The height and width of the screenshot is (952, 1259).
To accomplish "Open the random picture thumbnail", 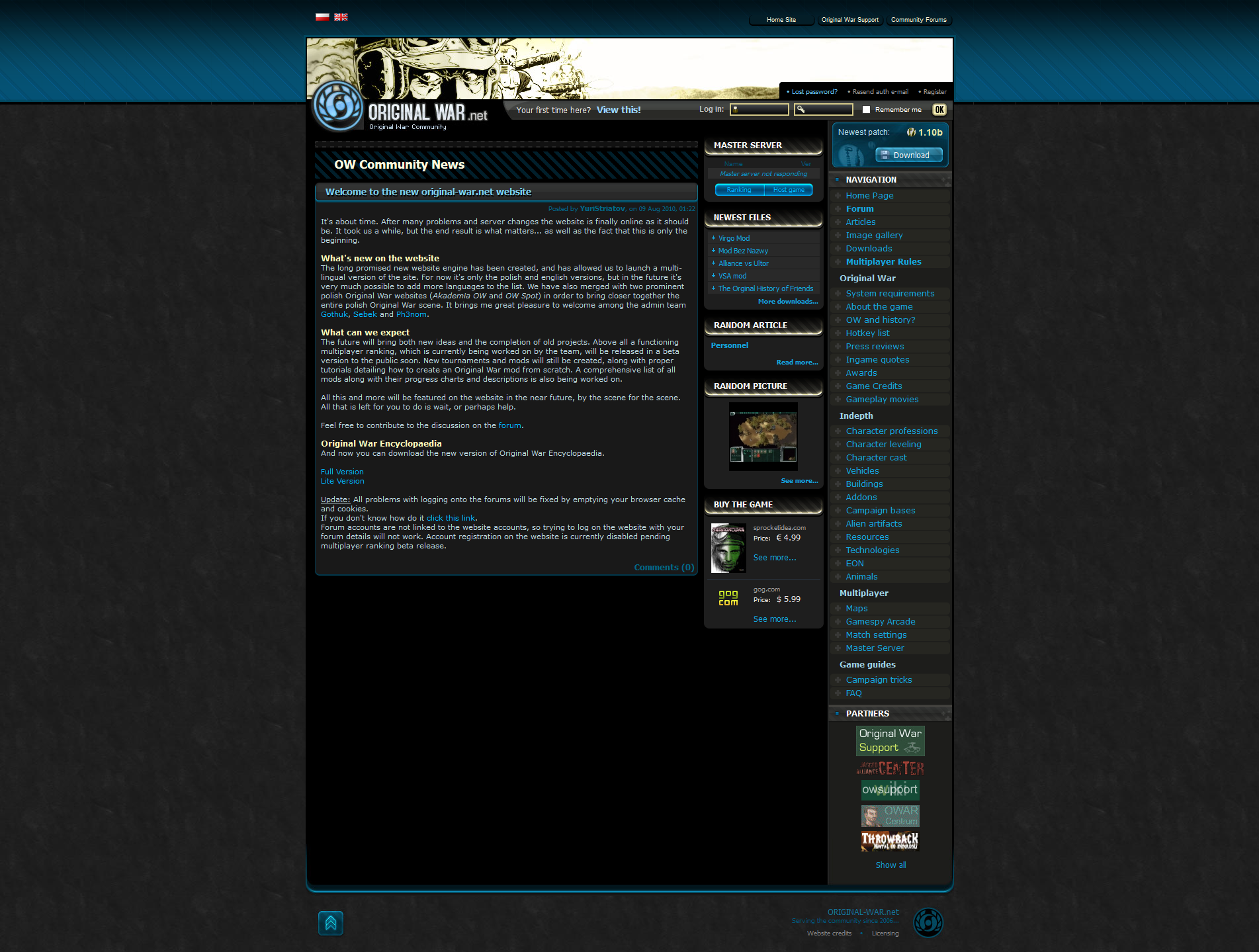I will 763,436.
